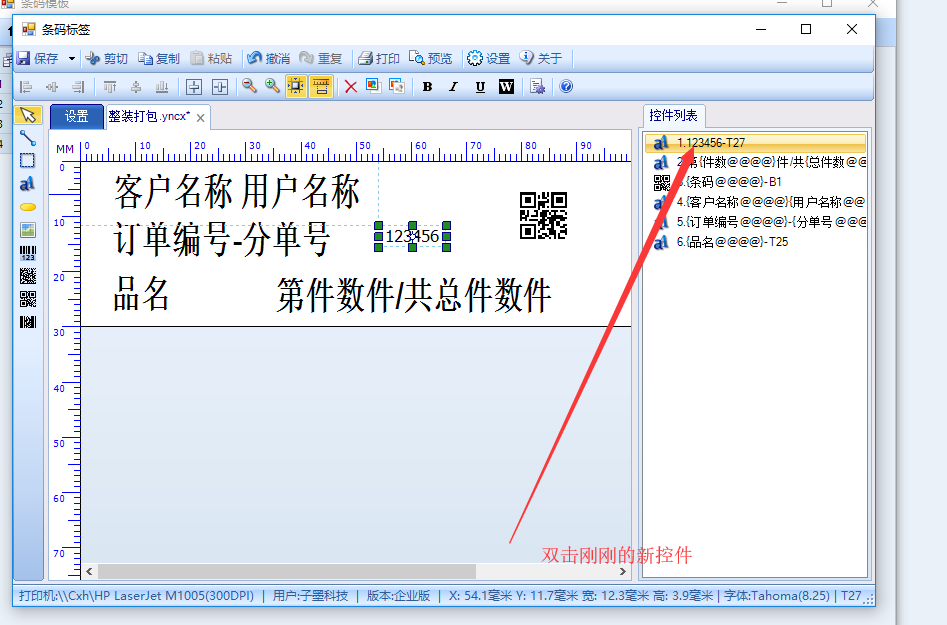Toggle italic formatting
Screen dimensions: 947x625
click(453, 87)
